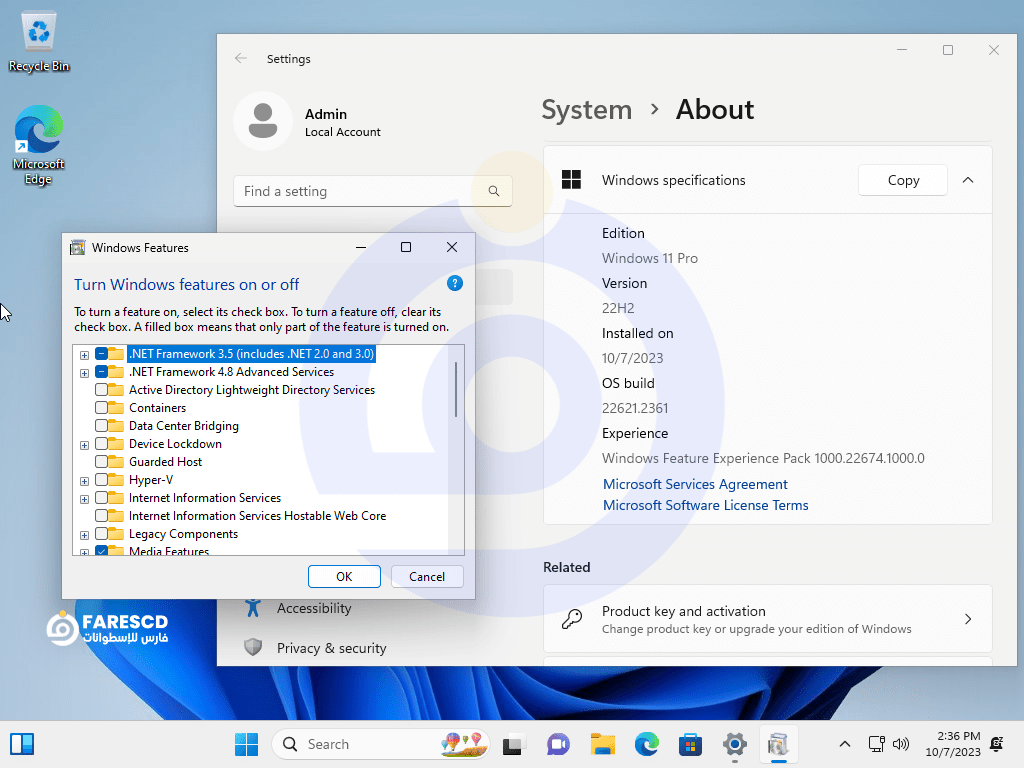The image size is (1024, 768).
Task: Click the Find a setting search field
Action: [373, 191]
